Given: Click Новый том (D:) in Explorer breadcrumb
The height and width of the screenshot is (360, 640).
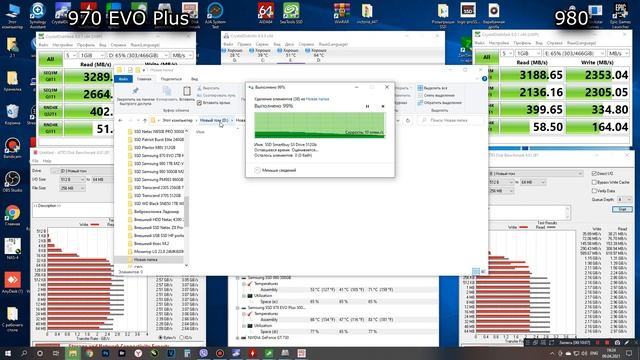Looking at the screenshot, I should (214, 120).
